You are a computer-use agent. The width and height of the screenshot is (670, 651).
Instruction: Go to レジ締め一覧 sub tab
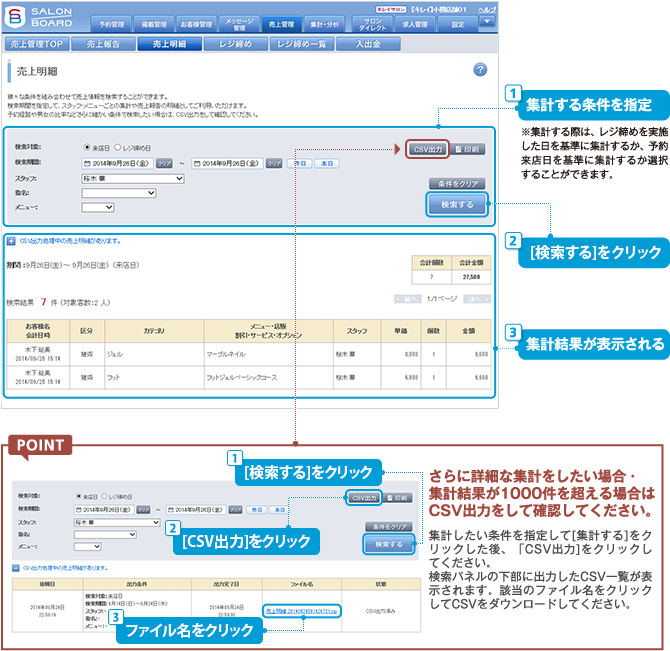(302, 44)
